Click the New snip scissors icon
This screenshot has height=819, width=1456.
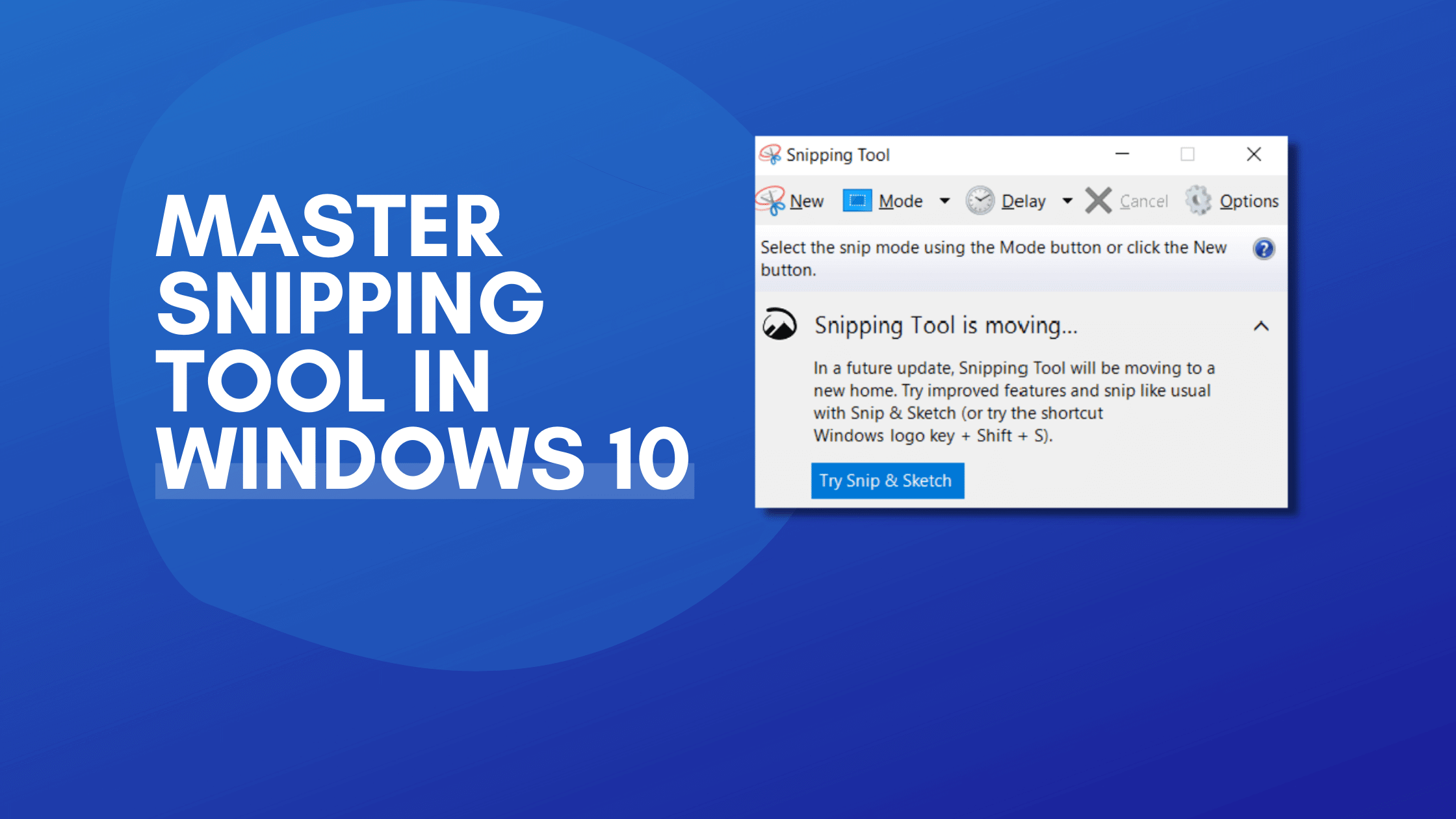coord(771,201)
